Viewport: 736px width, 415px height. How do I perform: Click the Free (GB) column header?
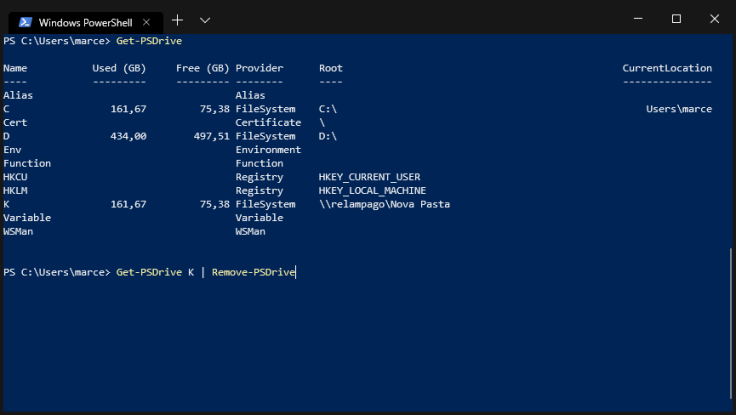[203, 68]
